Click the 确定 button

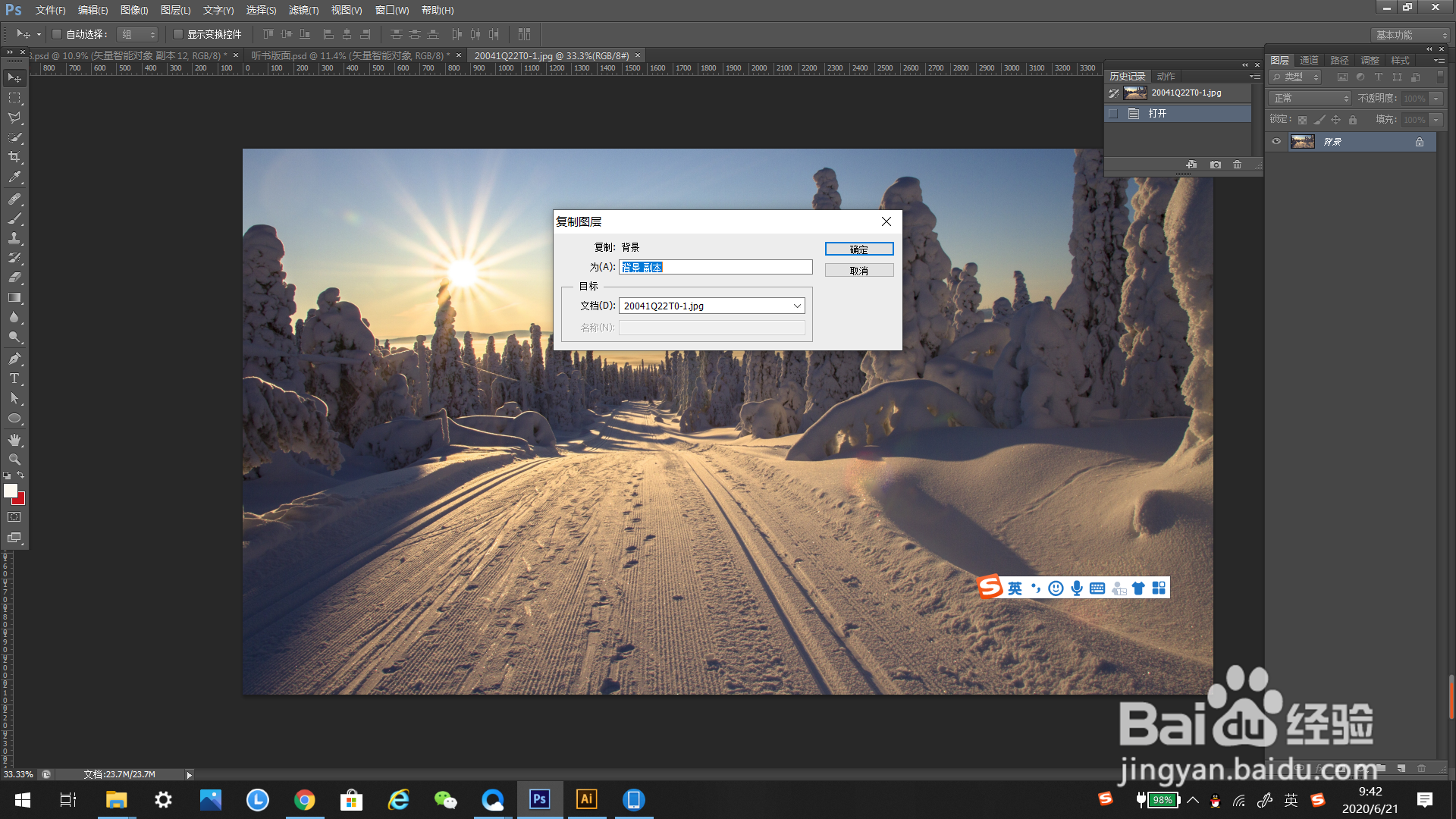[x=858, y=249]
